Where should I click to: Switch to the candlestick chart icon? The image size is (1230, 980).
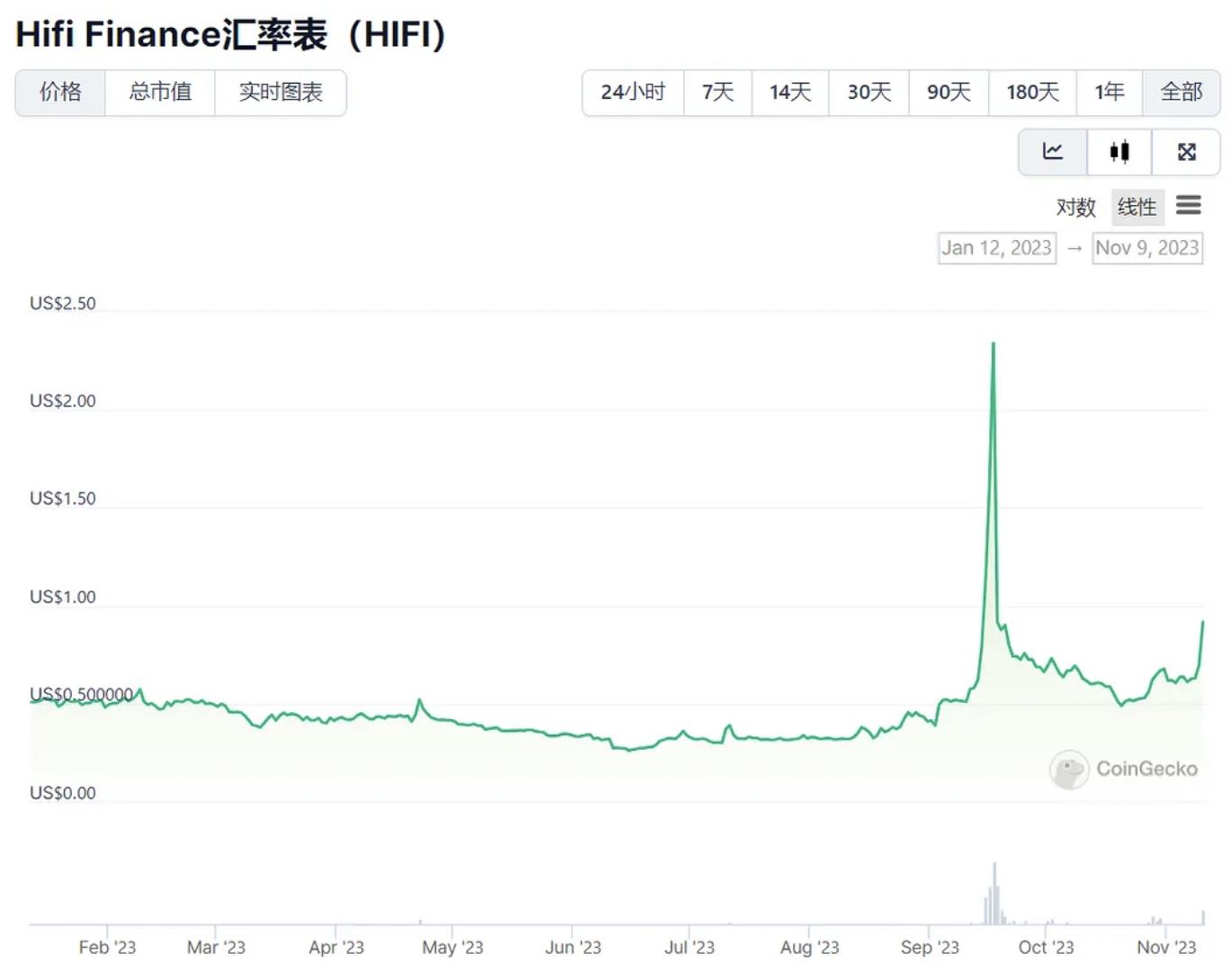point(1119,152)
